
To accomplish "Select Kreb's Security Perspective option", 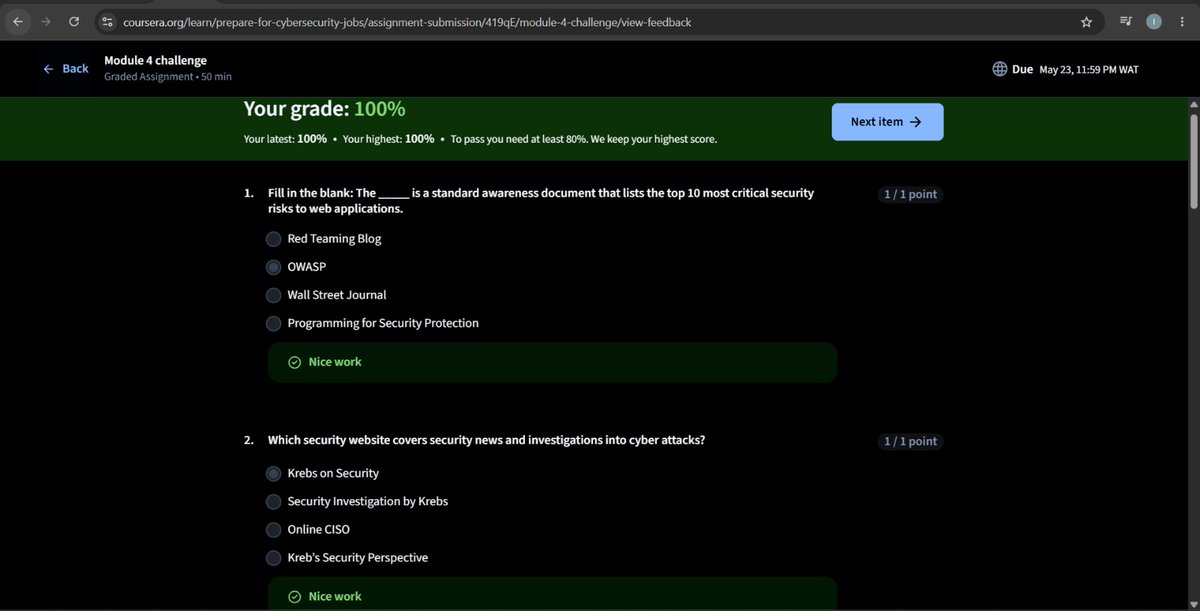I will point(273,557).
